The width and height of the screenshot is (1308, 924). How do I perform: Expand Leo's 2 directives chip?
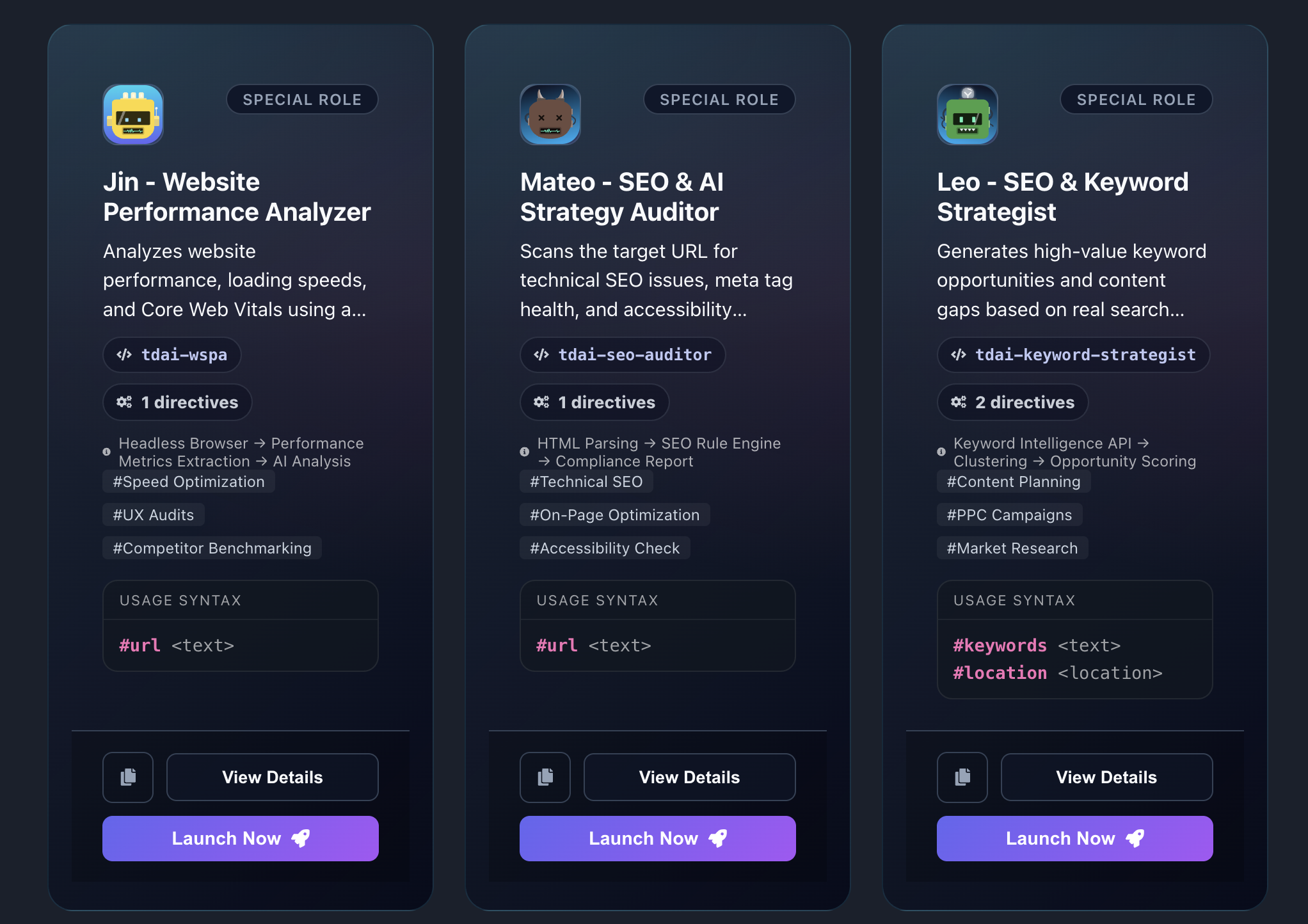(1012, 402)
